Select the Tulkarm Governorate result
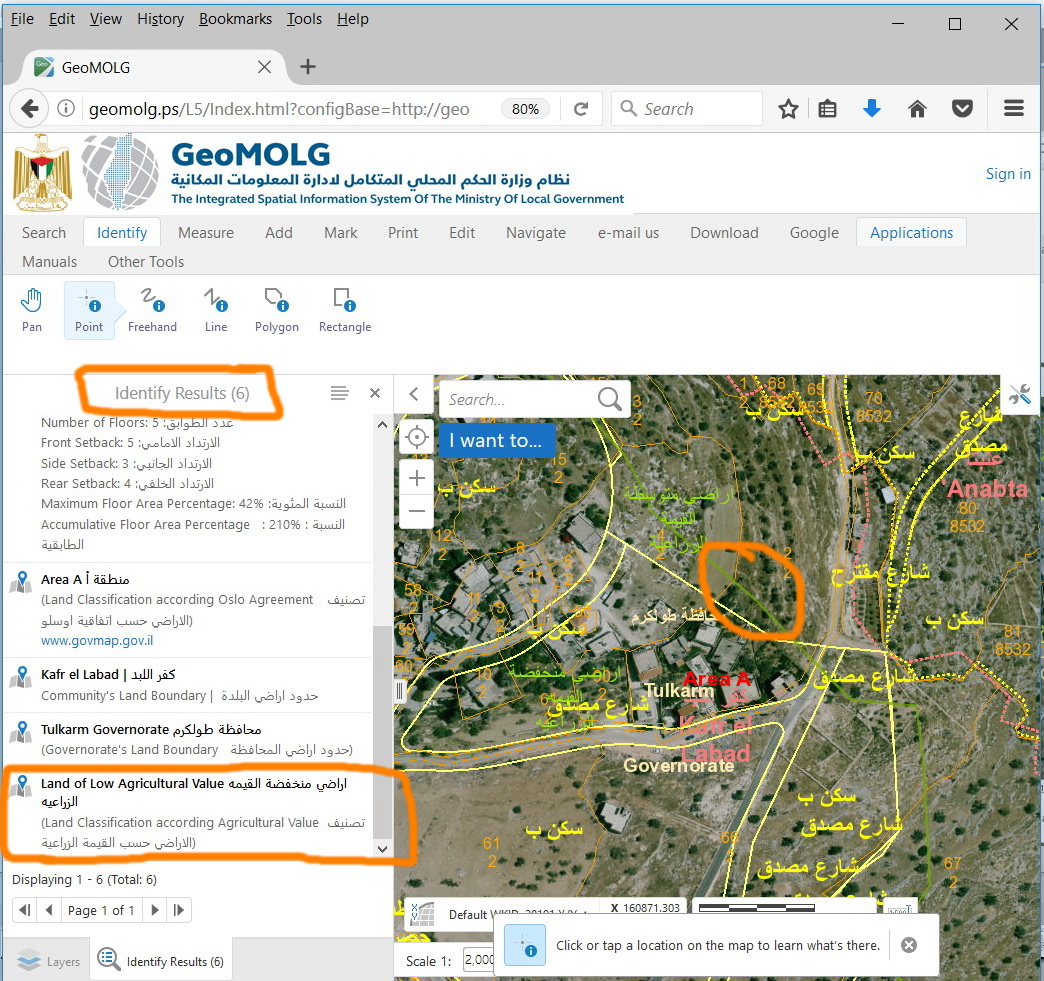Image resolution: width=1044 pixels, height=981 pixels. tap(188, 739)
